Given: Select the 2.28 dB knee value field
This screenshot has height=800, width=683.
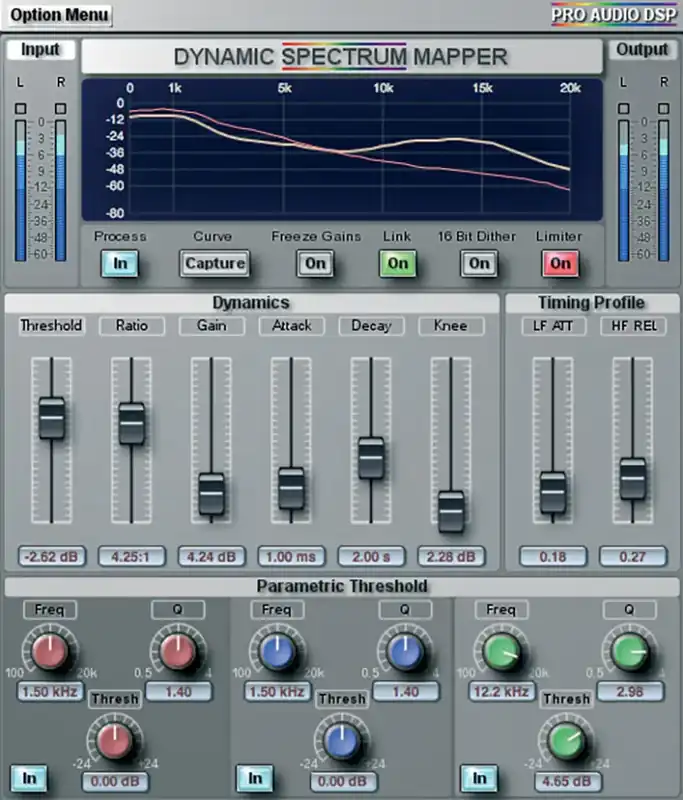Looking at the screenshot, I should tap(451, 556).
